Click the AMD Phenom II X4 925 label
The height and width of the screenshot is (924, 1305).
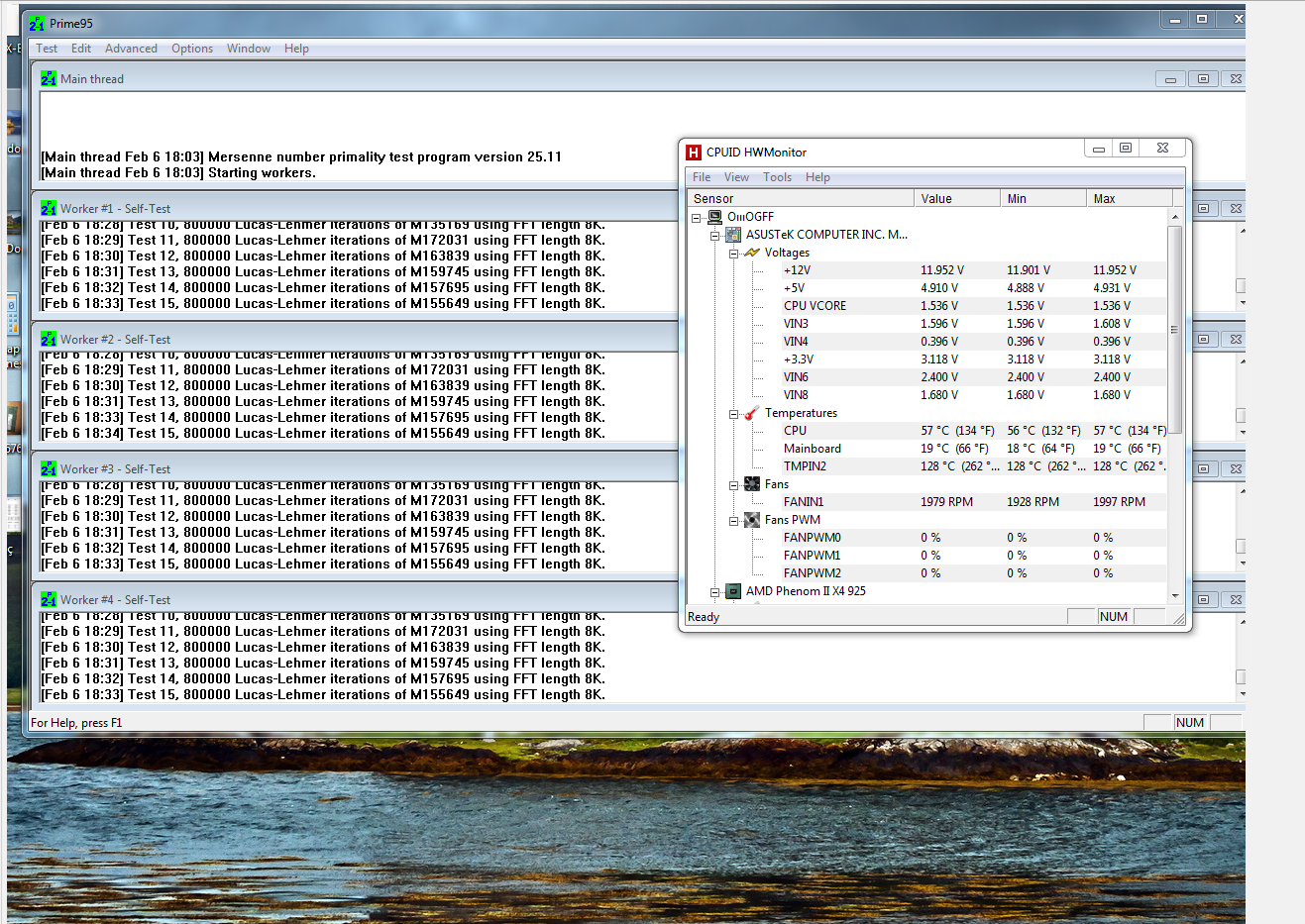[x=806, y=591]
